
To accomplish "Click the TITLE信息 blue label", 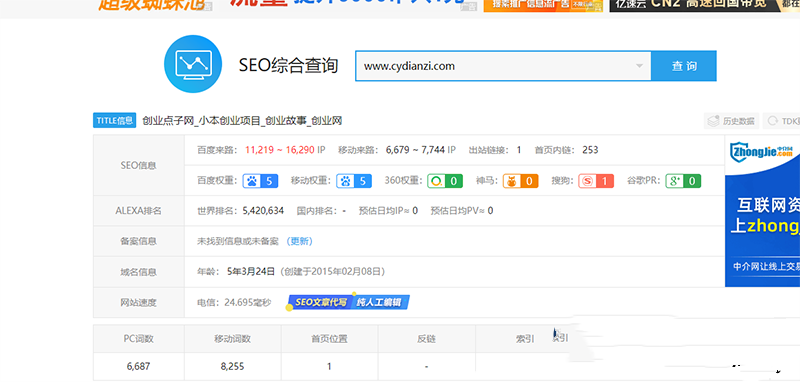I will coord(114,120).
